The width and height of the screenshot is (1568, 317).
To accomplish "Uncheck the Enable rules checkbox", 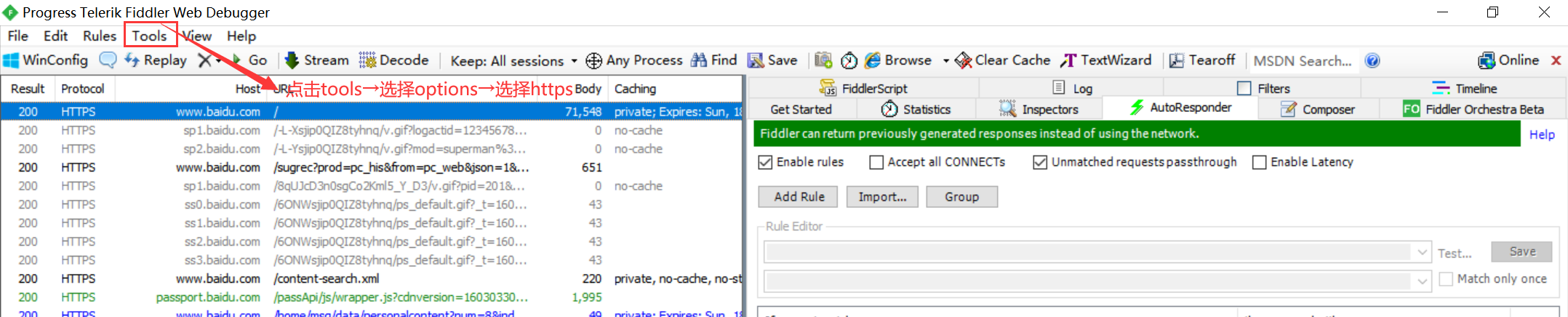I will (765, 162).
